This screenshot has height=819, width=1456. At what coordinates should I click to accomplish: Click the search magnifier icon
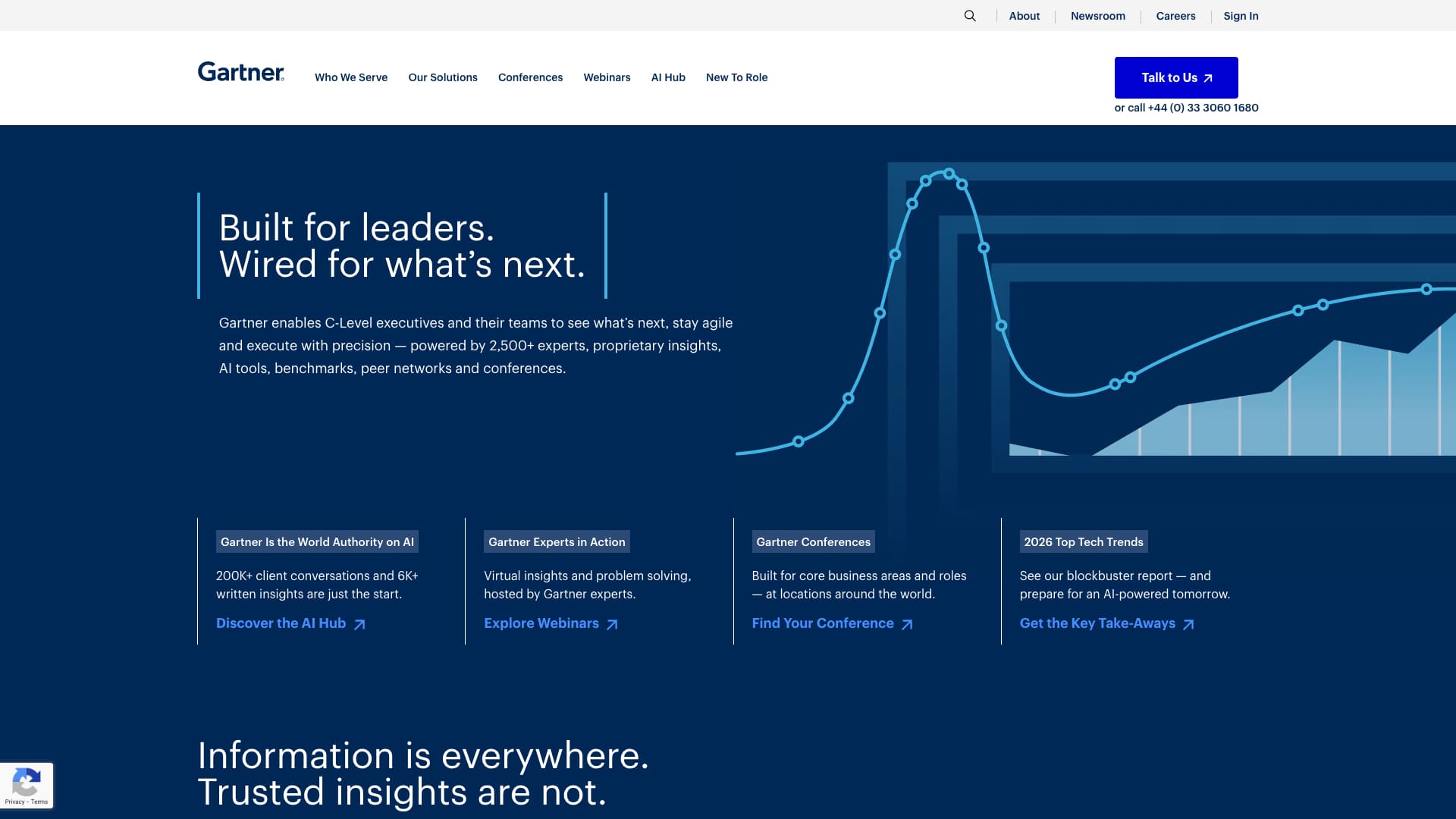click(970, 16)
